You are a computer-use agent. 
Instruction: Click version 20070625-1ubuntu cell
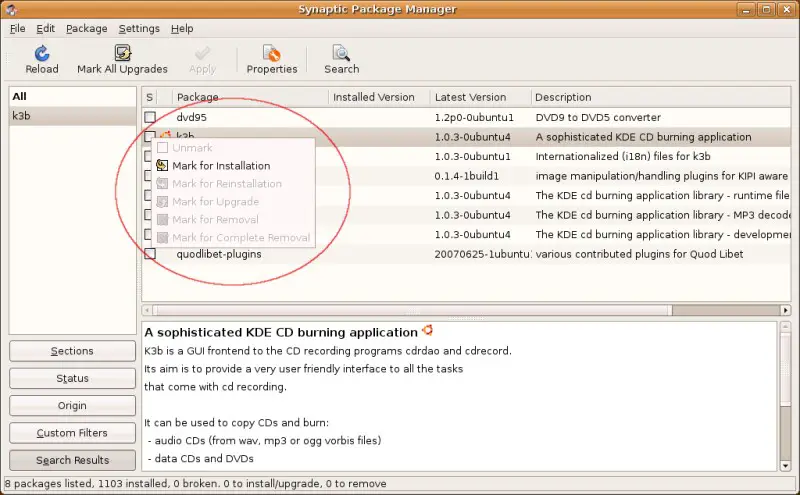click(483, 254)
